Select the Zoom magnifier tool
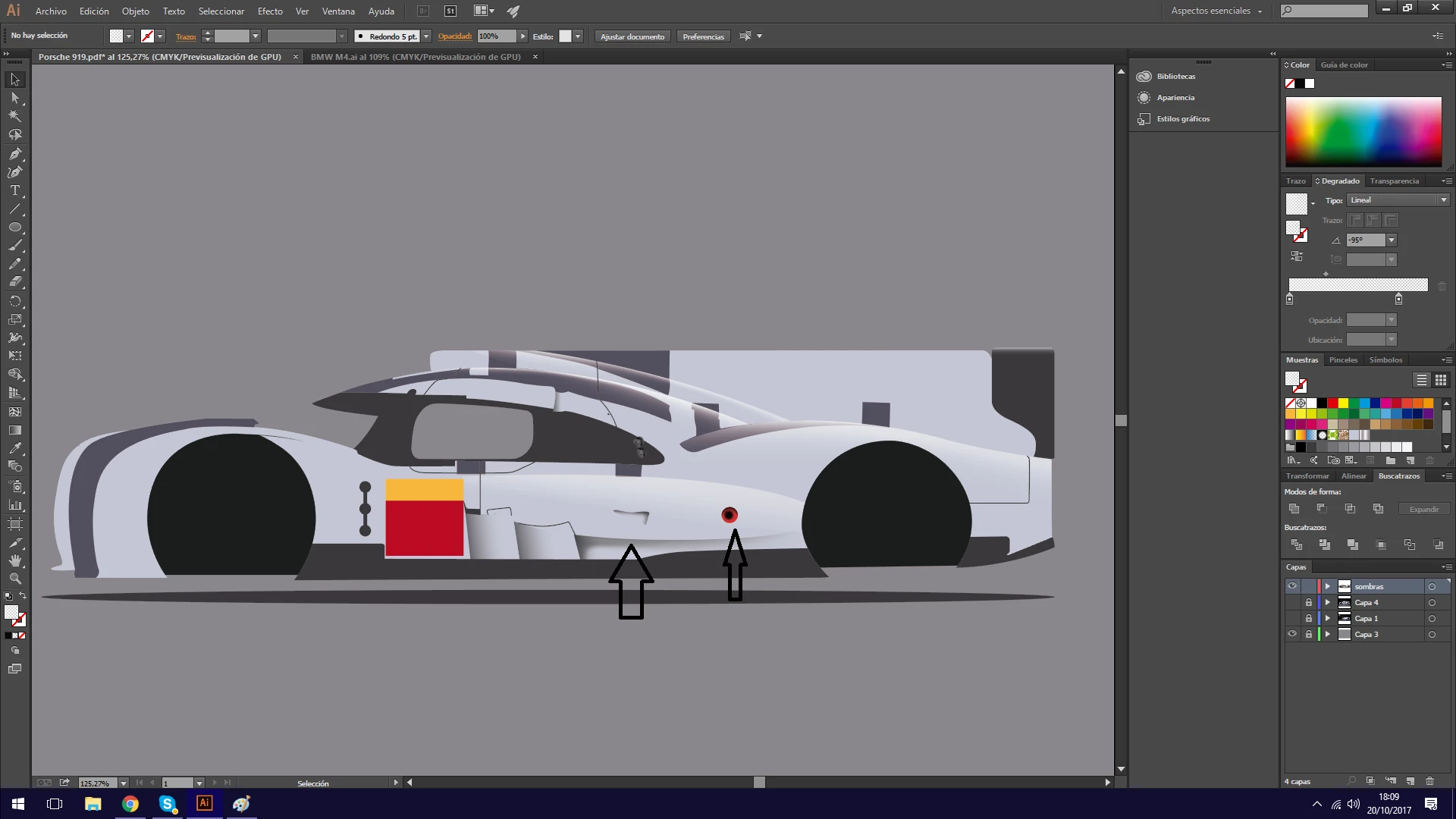Screen dimensions: 1456x819 14,579
